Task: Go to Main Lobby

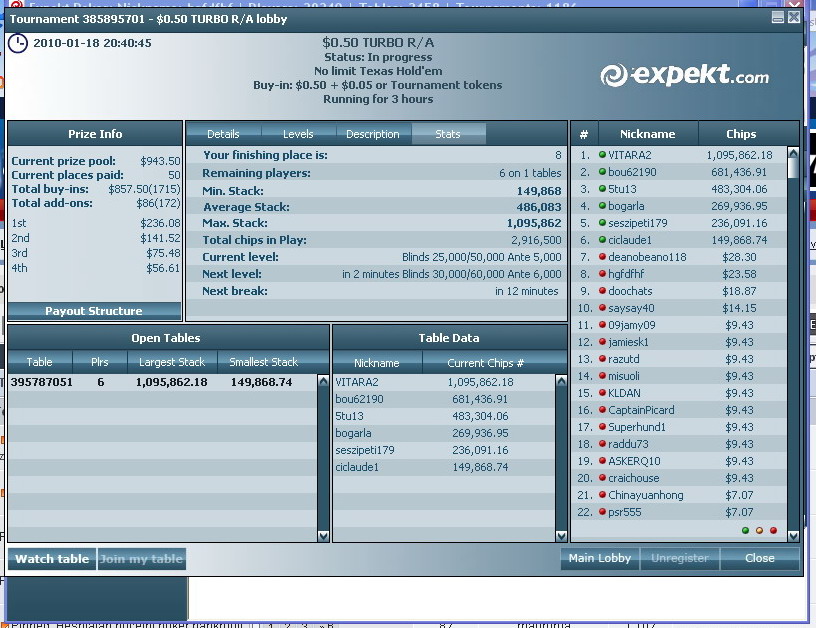Action: (x=600, y=559)
